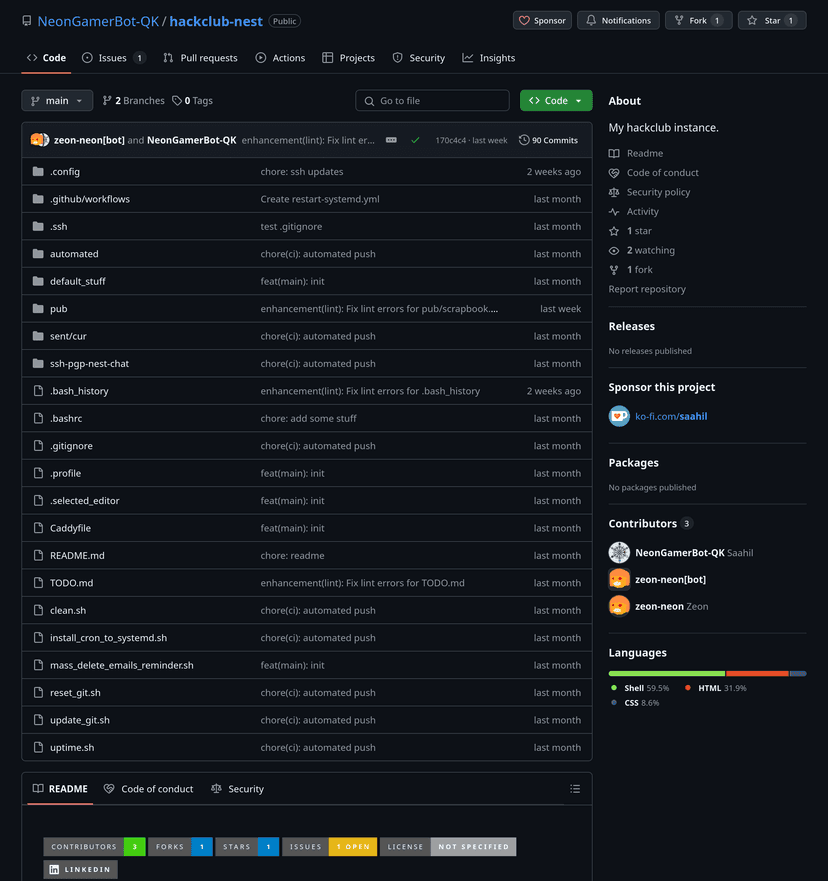Expand the green Code dropdown button
Viewport: 828px width, 881px height.
pyautogui.click(x=556, y=101)
